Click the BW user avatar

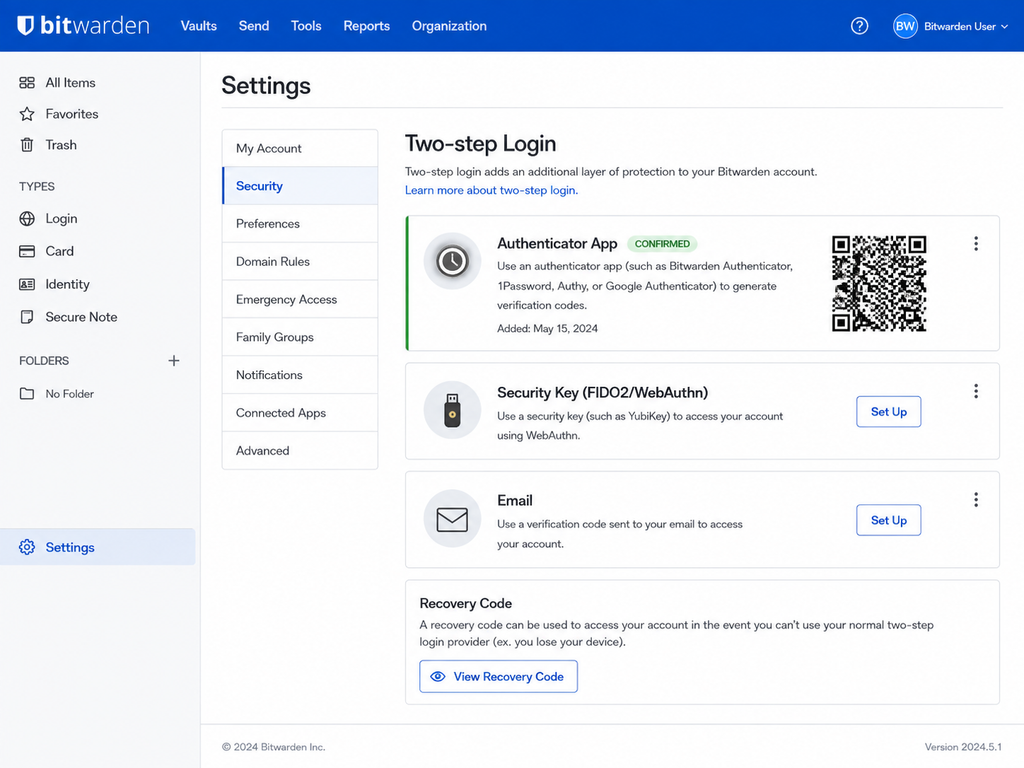(x=905, y=26)
